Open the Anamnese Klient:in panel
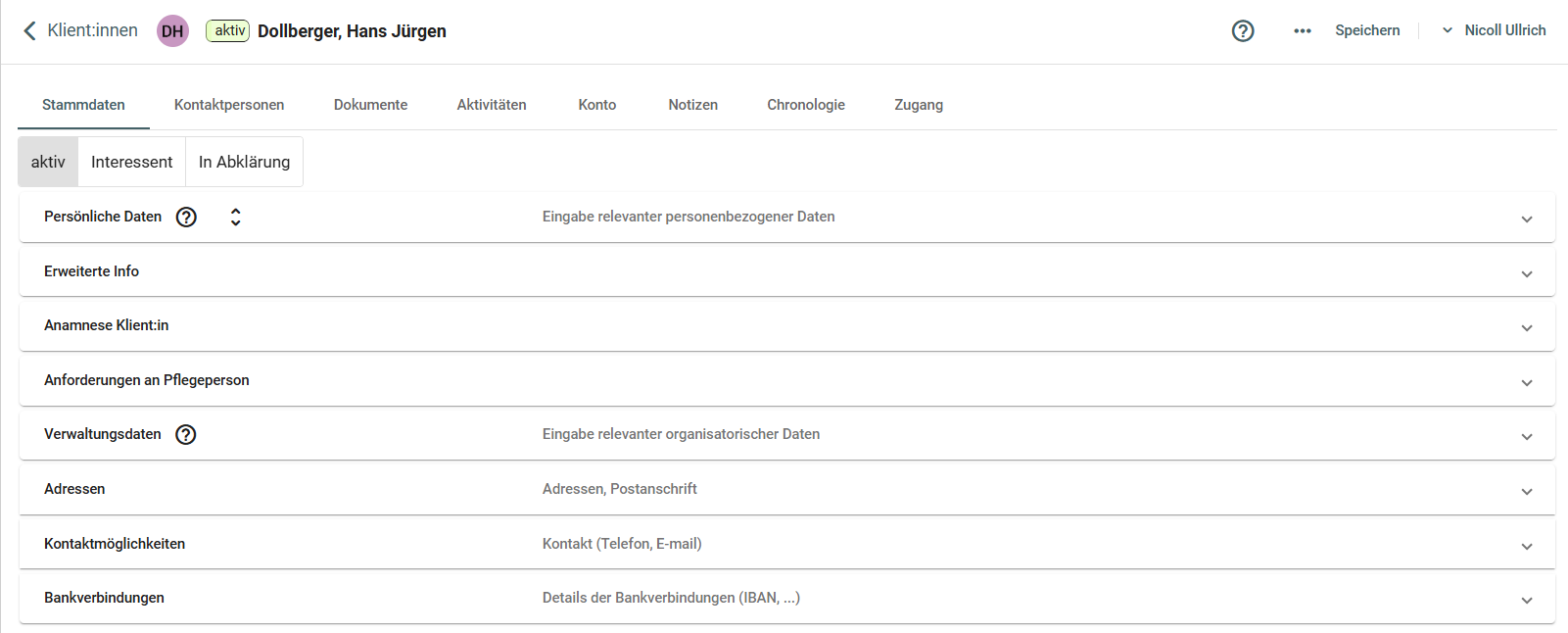1568x633 pixels. pos(1526,327)
